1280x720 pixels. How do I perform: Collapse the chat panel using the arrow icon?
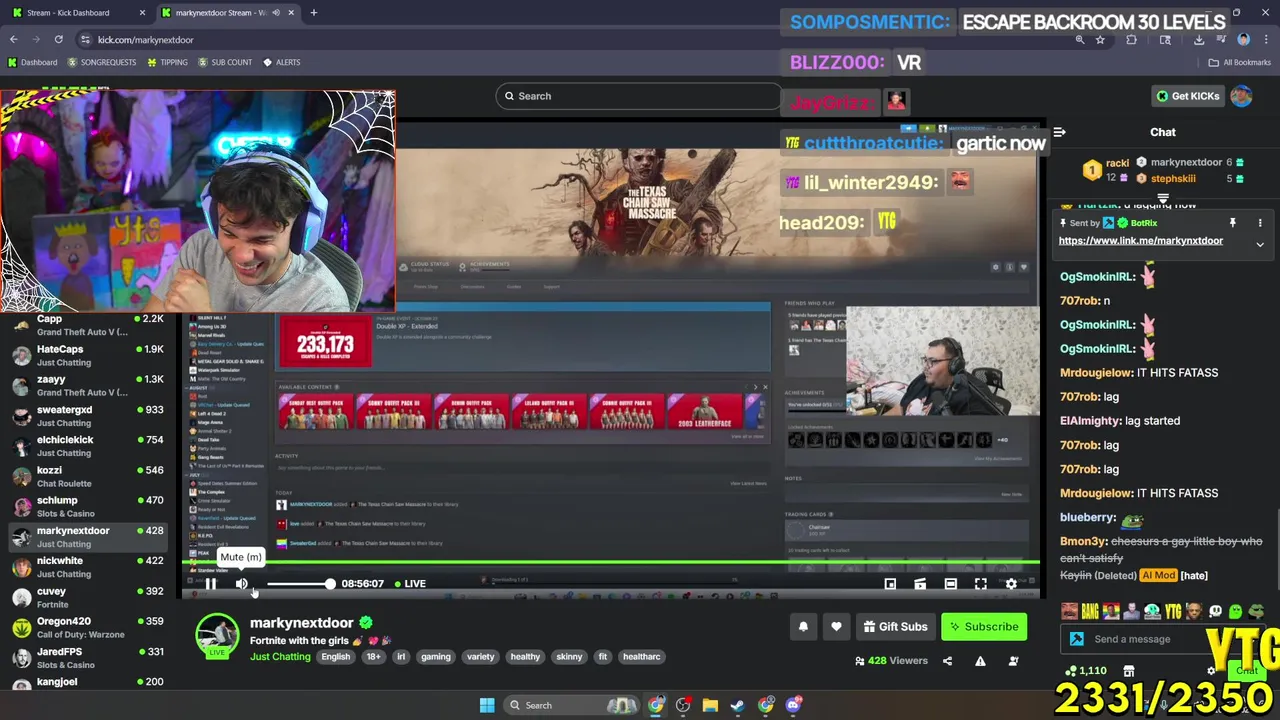click(x=1059, y=132)
